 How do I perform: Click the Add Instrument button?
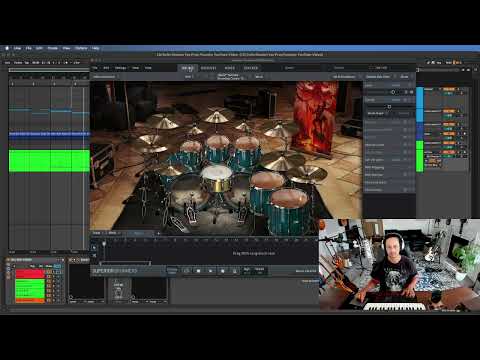point(344,77)
